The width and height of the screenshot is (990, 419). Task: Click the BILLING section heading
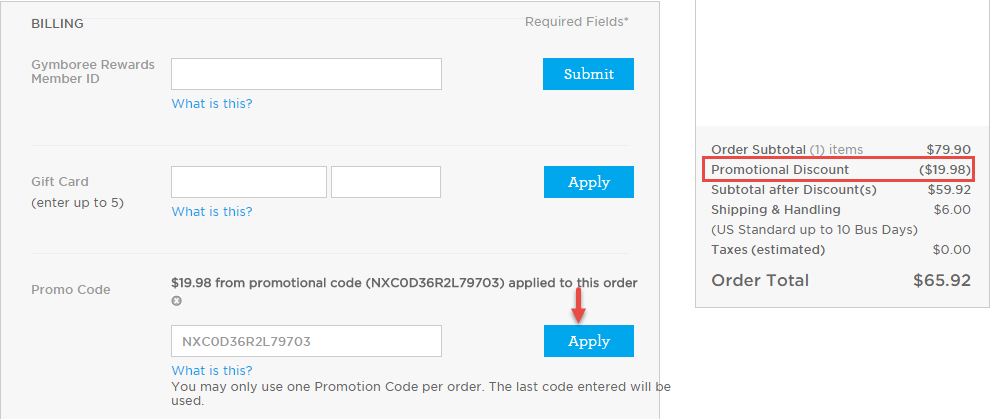(x=57, y=24)
